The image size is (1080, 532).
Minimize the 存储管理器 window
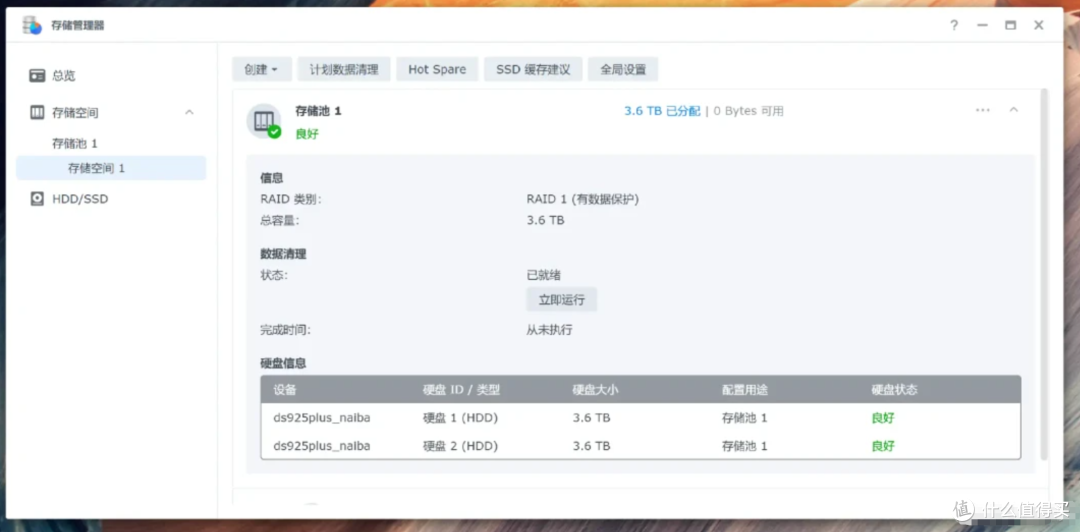tap(982, 25)
